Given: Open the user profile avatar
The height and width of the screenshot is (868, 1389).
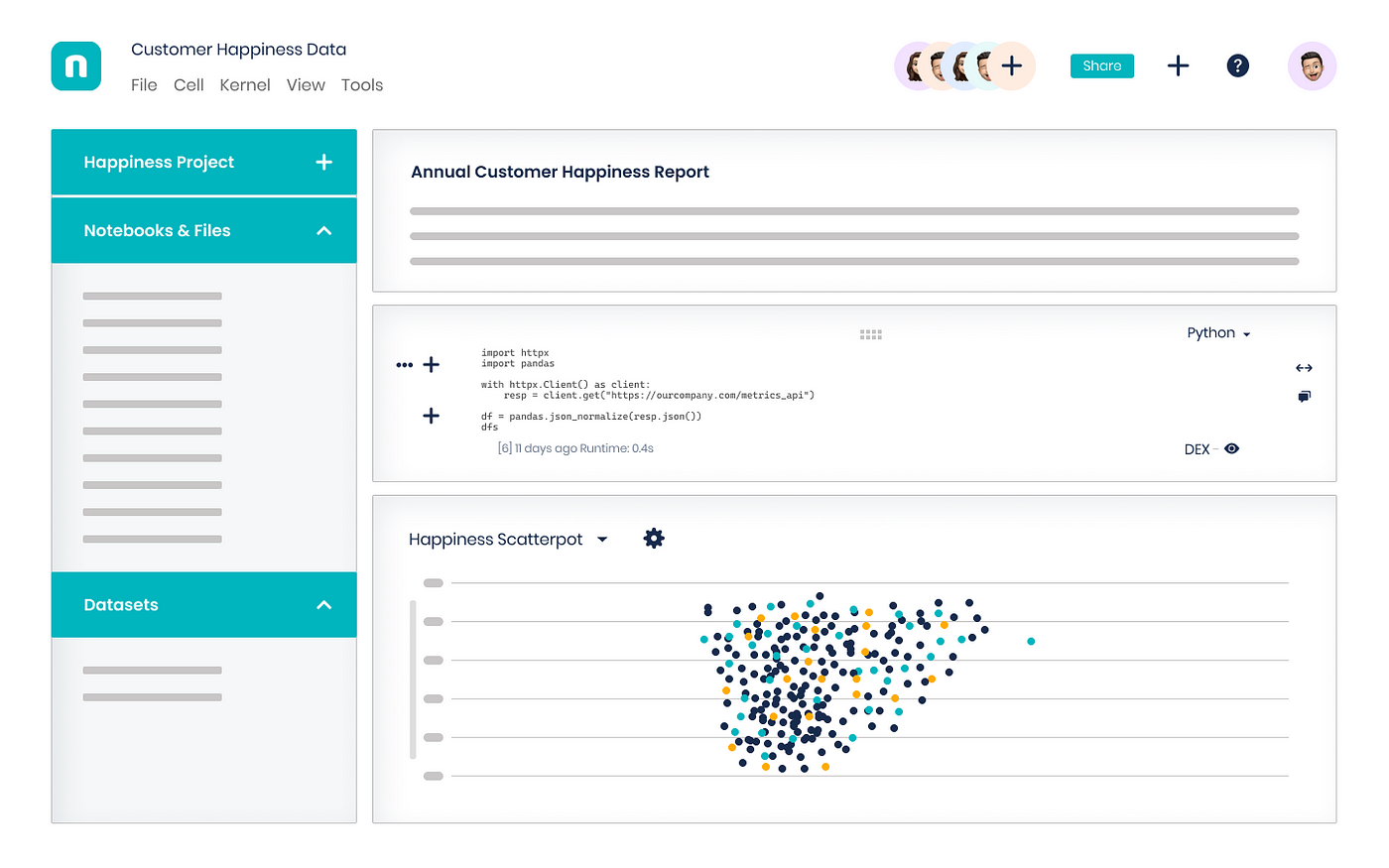Looking at the screenshot, I should point(1312,66).
